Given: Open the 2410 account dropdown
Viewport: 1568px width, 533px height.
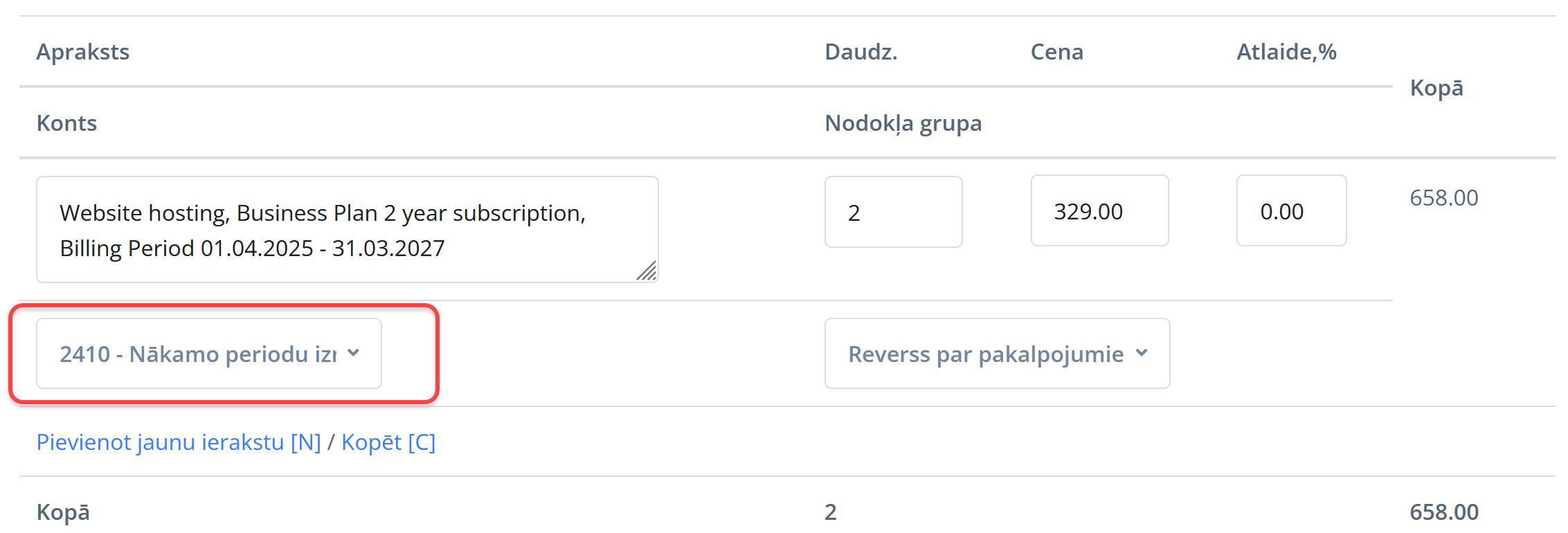Looking at the screenshot, I should 208,354.
